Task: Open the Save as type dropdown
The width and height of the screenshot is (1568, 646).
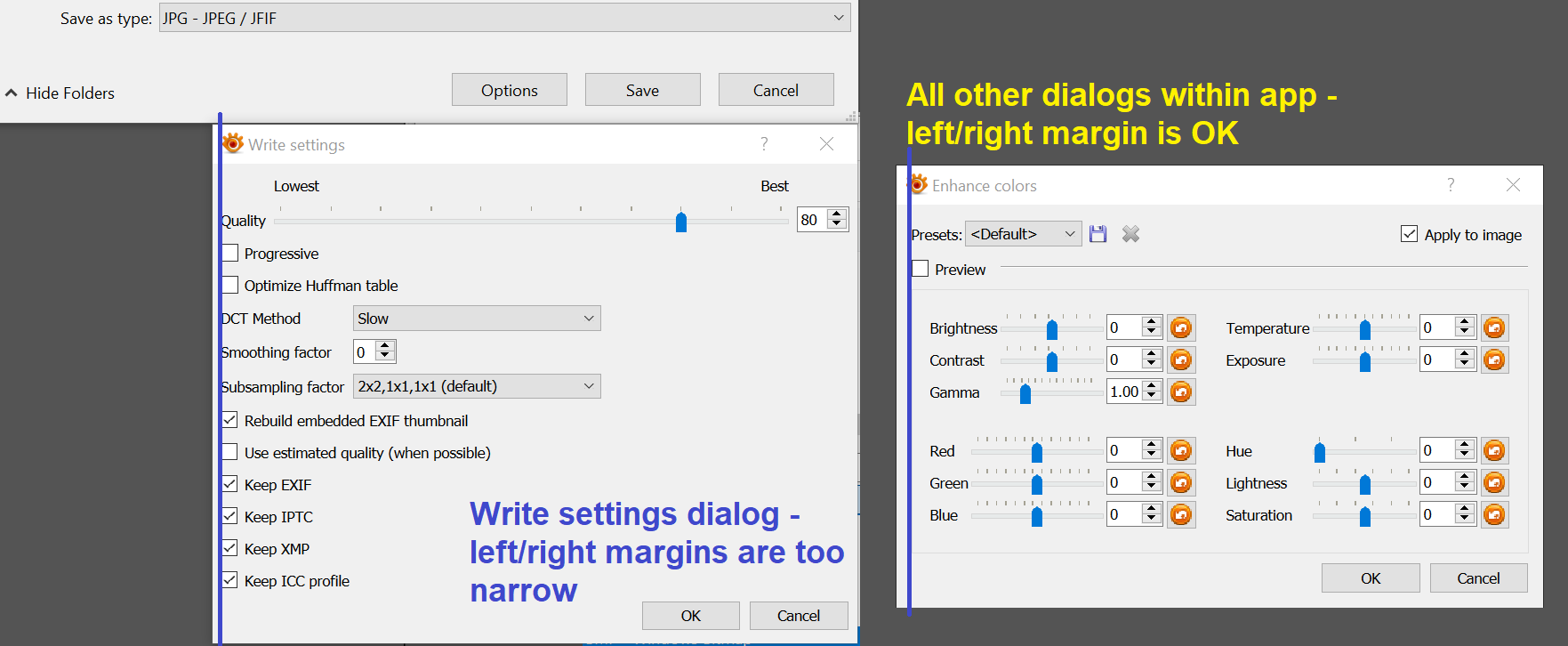Action: (x=504, y=18)
